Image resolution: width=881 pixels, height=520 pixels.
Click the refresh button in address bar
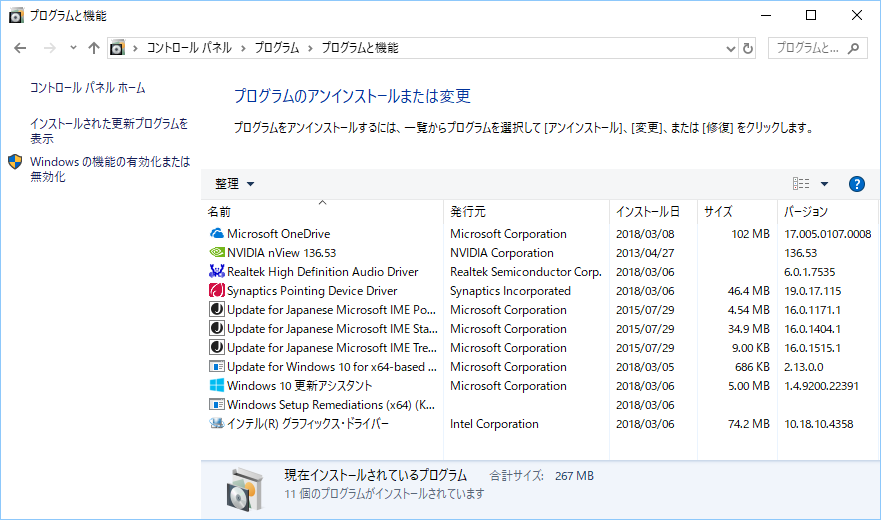748,48
